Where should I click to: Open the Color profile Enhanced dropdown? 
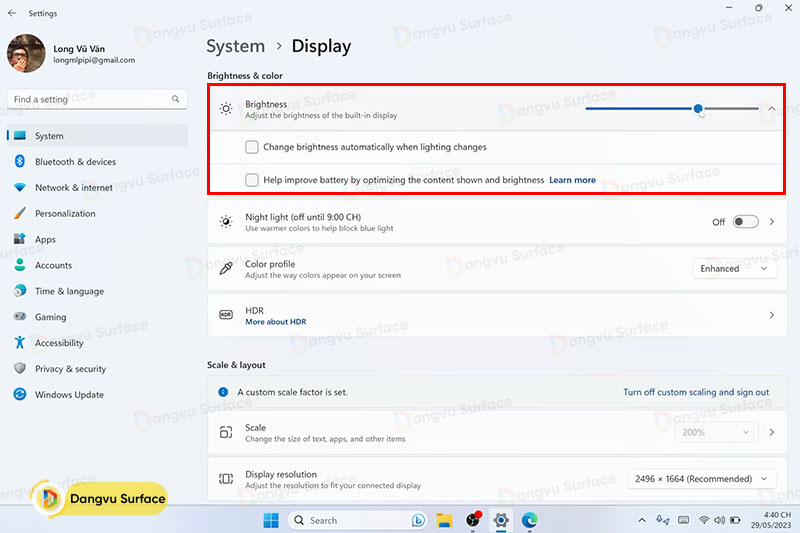[x=734, y=268]
